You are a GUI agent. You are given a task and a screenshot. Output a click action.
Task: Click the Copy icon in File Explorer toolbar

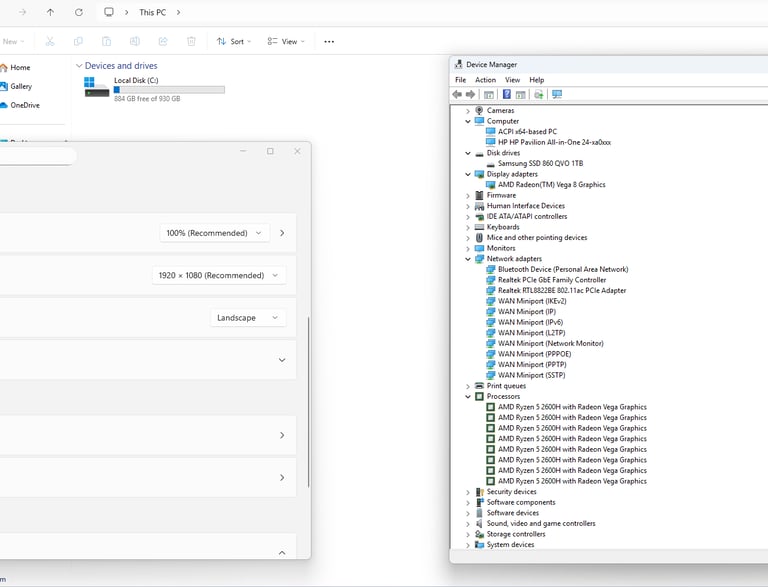pyautogui.click(x=78, y=42)
